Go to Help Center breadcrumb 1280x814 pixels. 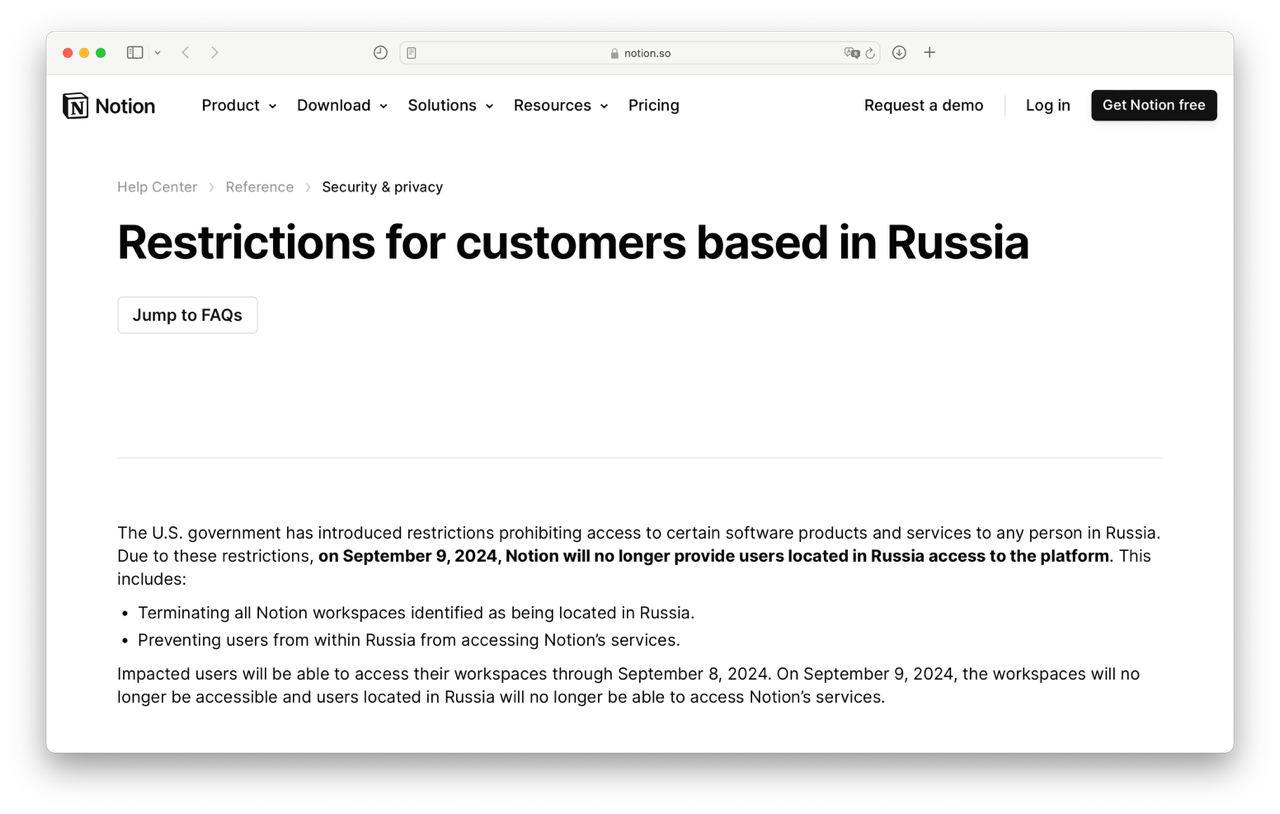pyautogui.click(x=157, y=187)
